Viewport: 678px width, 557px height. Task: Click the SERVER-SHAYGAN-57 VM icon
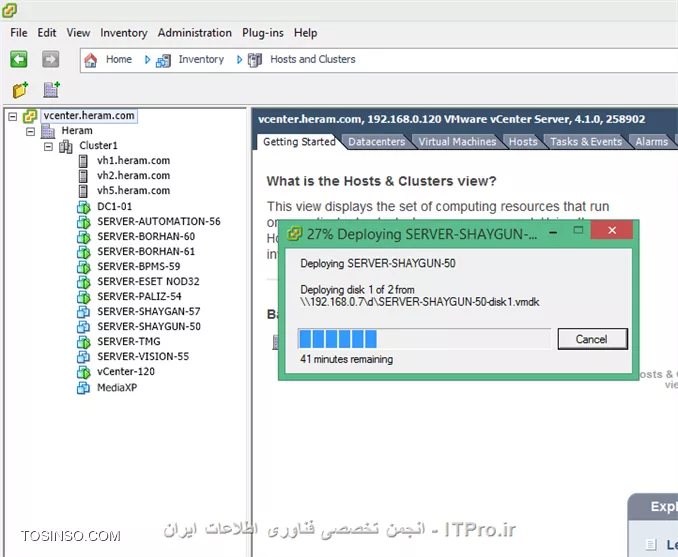point(83,312)
